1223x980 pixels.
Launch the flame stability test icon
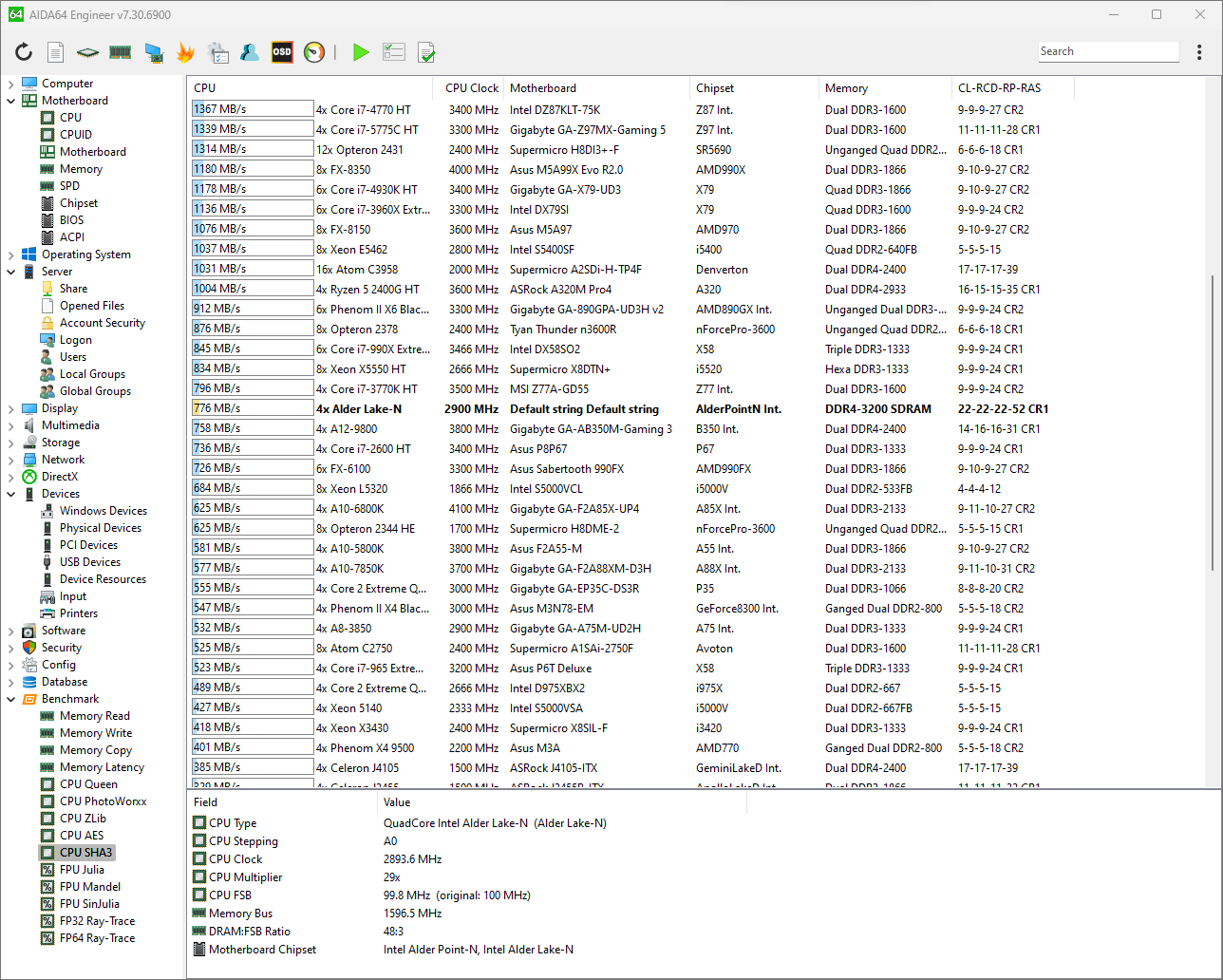[185, 52]
